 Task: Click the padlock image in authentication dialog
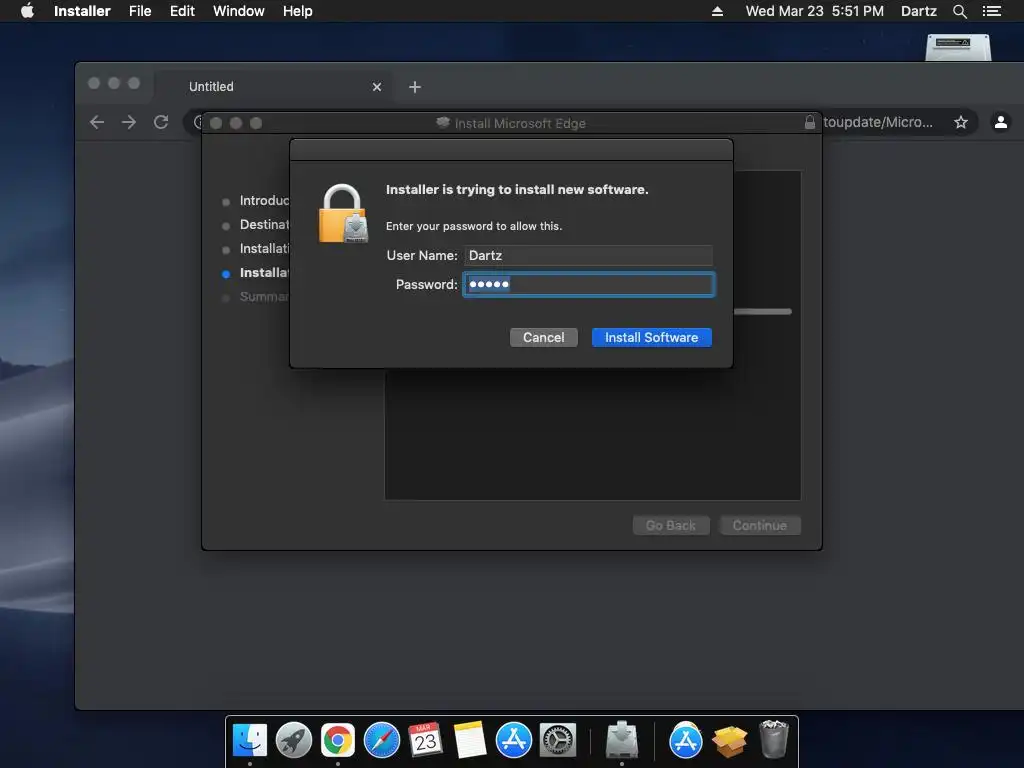pos(343,214)
